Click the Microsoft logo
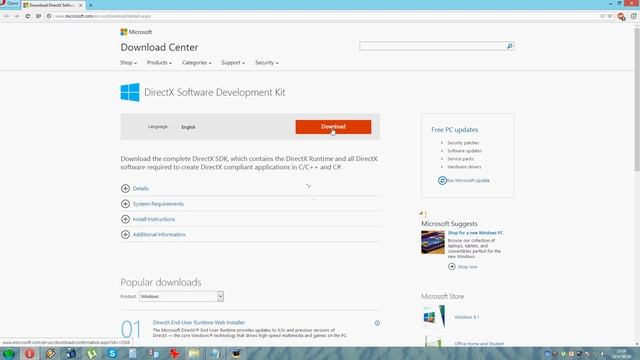This screenshot has height=360, width=640. [x=136, y=32]
